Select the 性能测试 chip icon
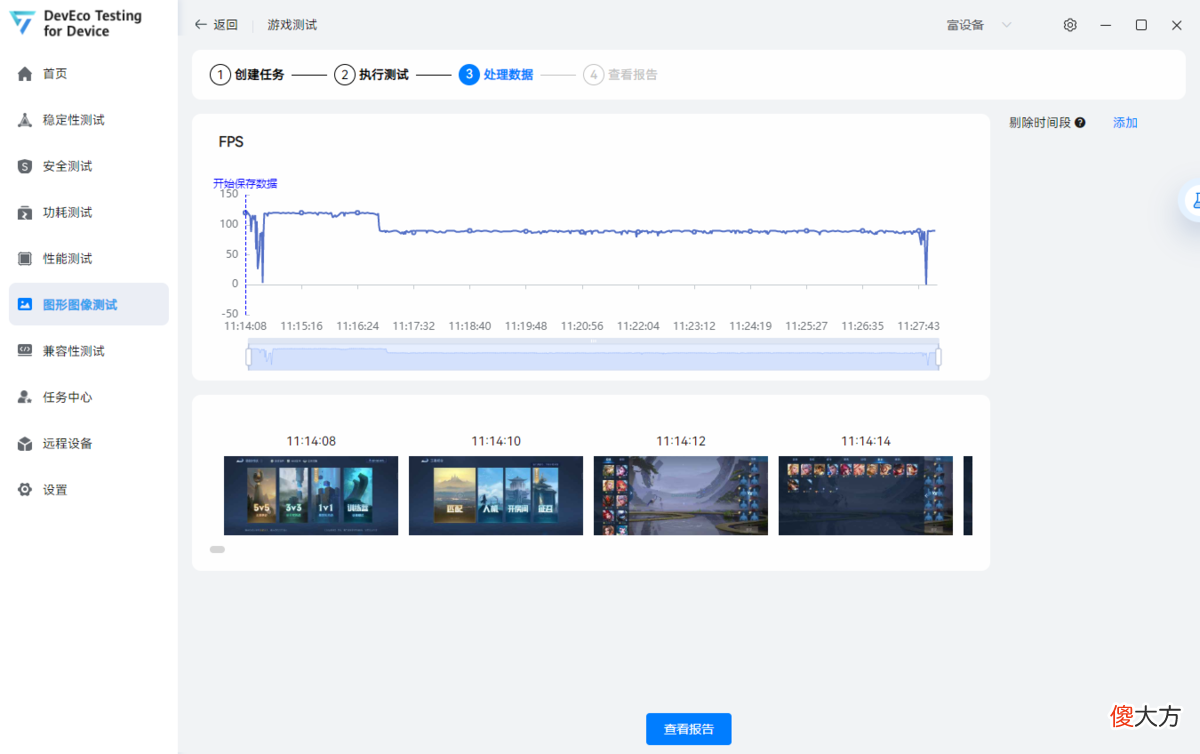 point(25,259)
